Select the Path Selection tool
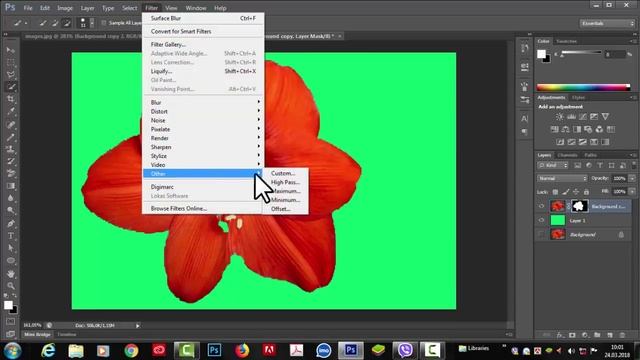Image resolution: width=640 pixels, height=360 pixels. pos(11,248)
